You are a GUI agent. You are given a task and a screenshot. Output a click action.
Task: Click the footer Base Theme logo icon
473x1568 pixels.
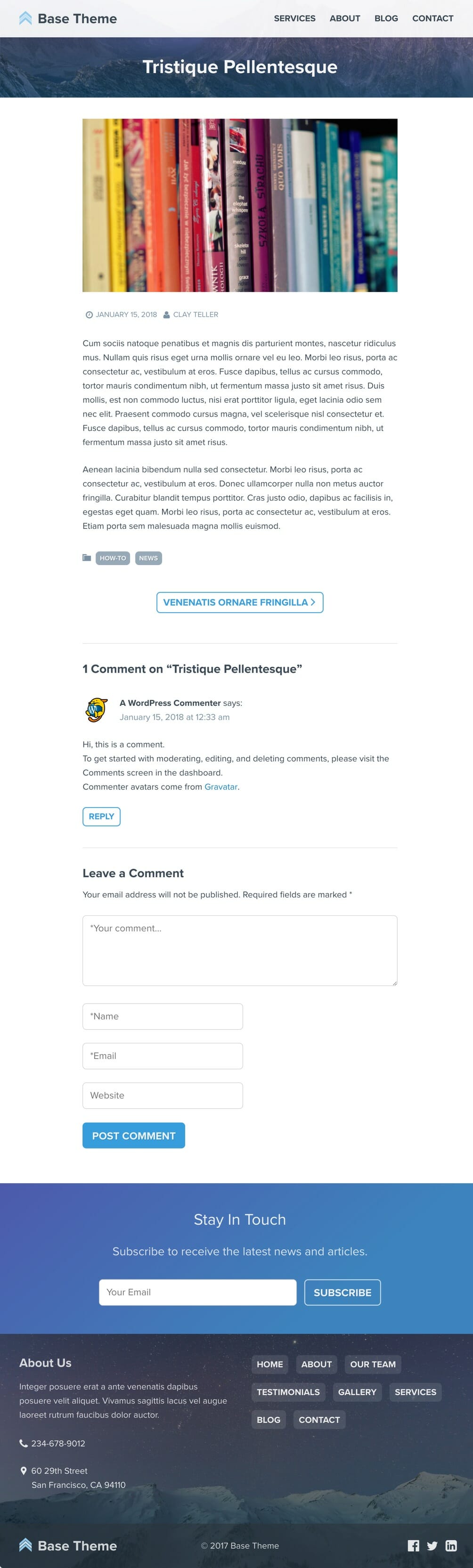coord(25,1545)
